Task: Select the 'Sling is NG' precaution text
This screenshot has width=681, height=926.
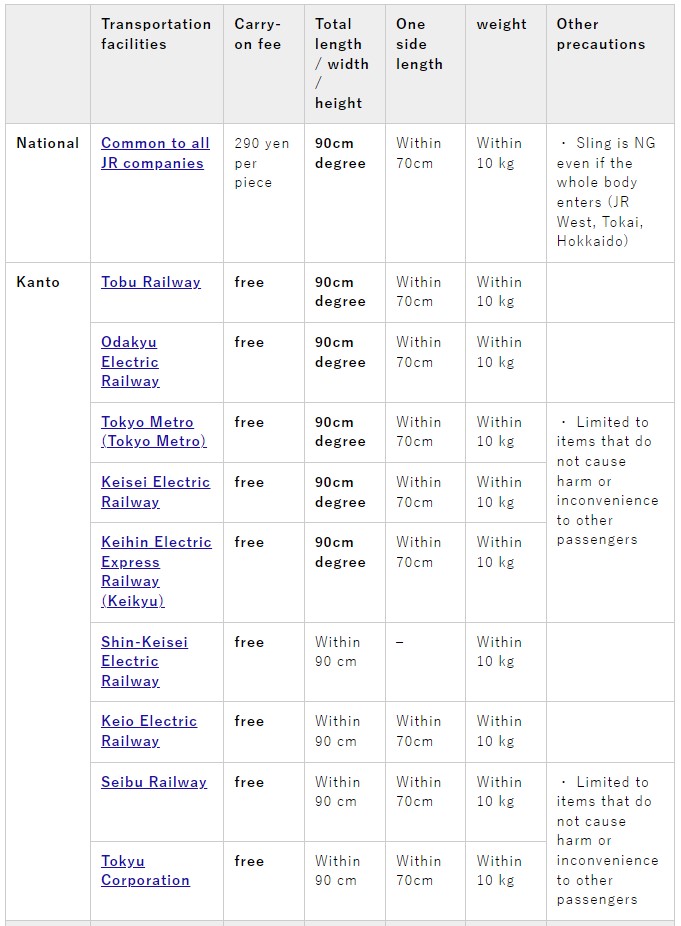Action: point(605,192)
